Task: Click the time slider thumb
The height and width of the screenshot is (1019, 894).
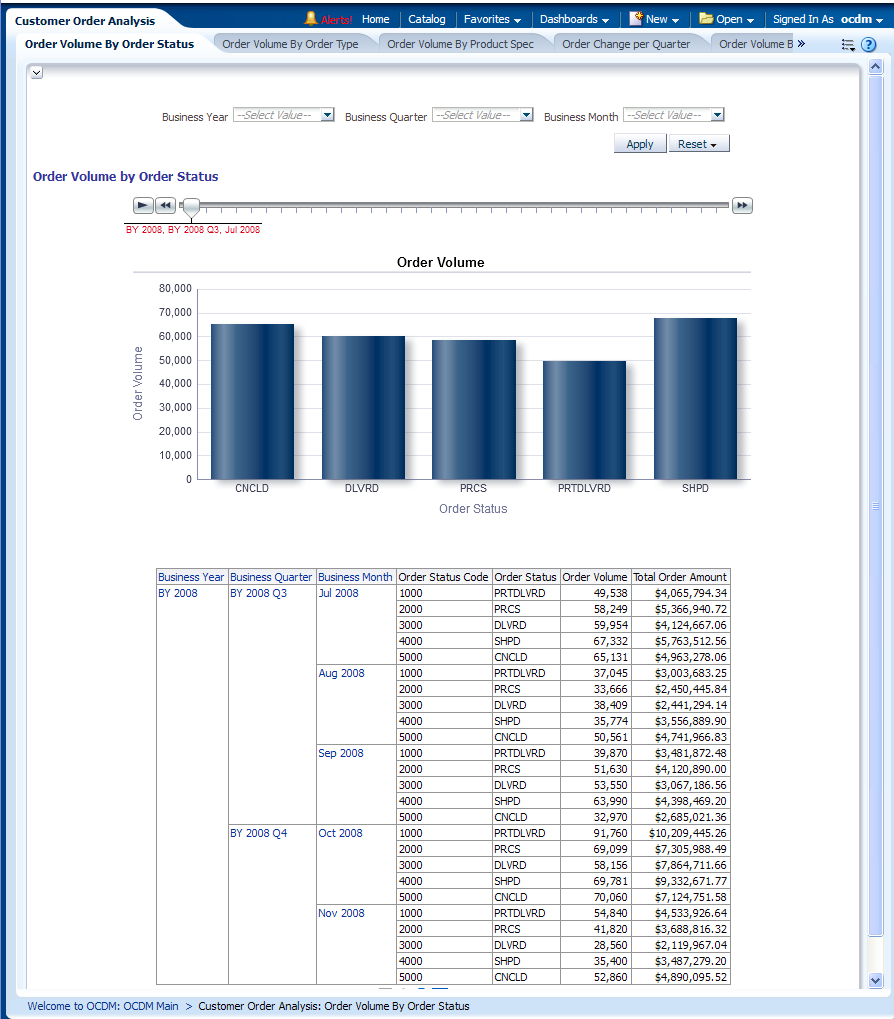Action: tap(191, 206)
